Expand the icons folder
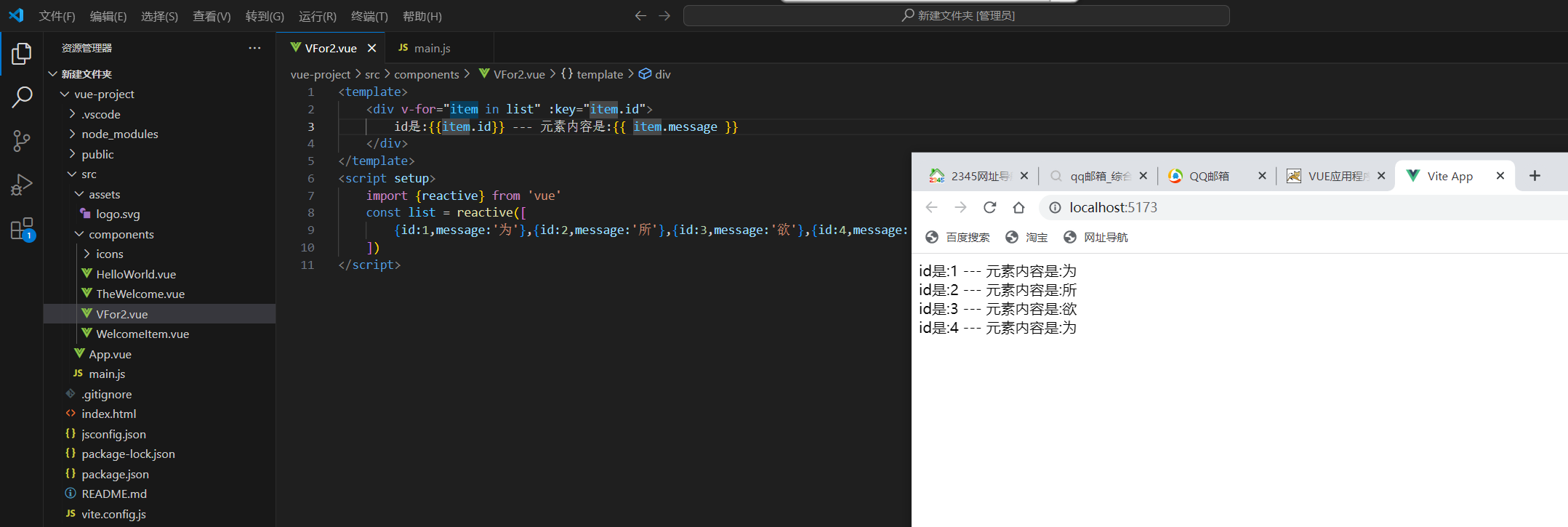Image resolution: width=1568 pixels, height=527 pixels. coord(87,254)
